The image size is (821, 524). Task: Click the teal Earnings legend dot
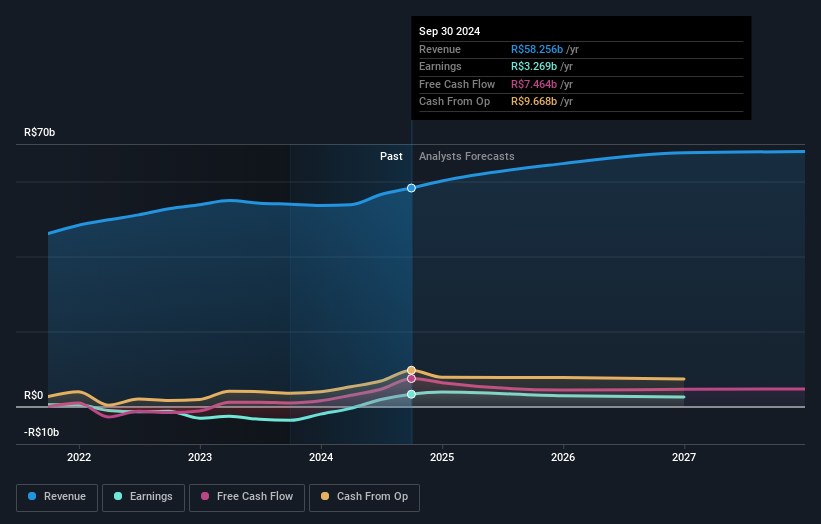(118, 496)
